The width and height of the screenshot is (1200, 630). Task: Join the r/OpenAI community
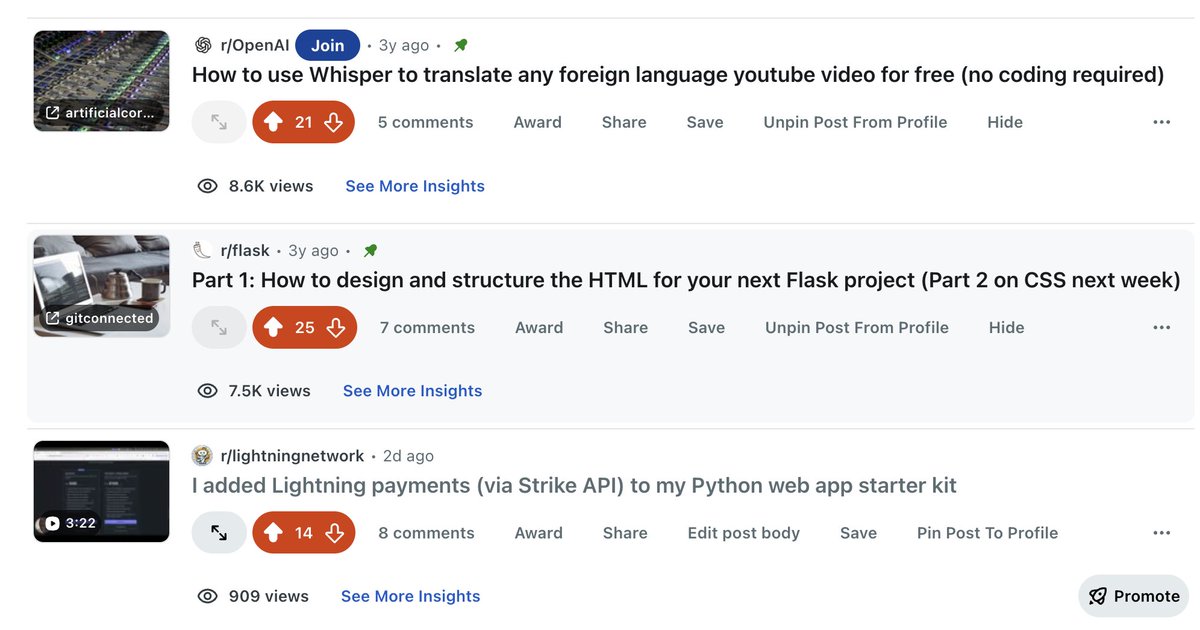coord(327,45)
